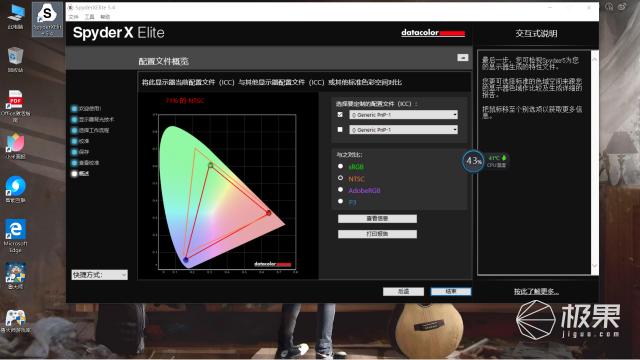Click the 欢迎使用 step bullet in sidebar

pos(74,109)
